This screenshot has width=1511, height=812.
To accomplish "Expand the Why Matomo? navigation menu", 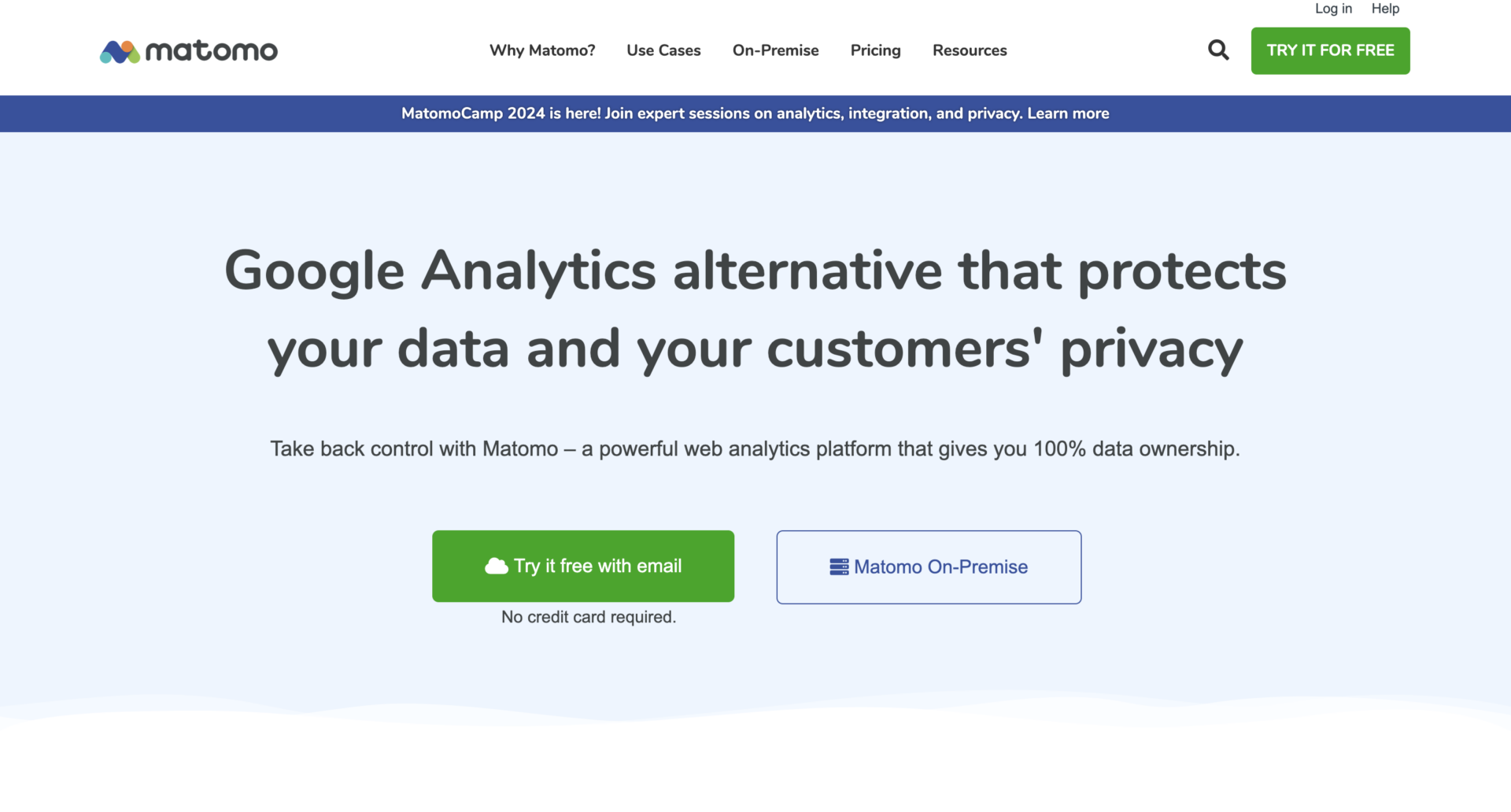I will pos(542,50).
